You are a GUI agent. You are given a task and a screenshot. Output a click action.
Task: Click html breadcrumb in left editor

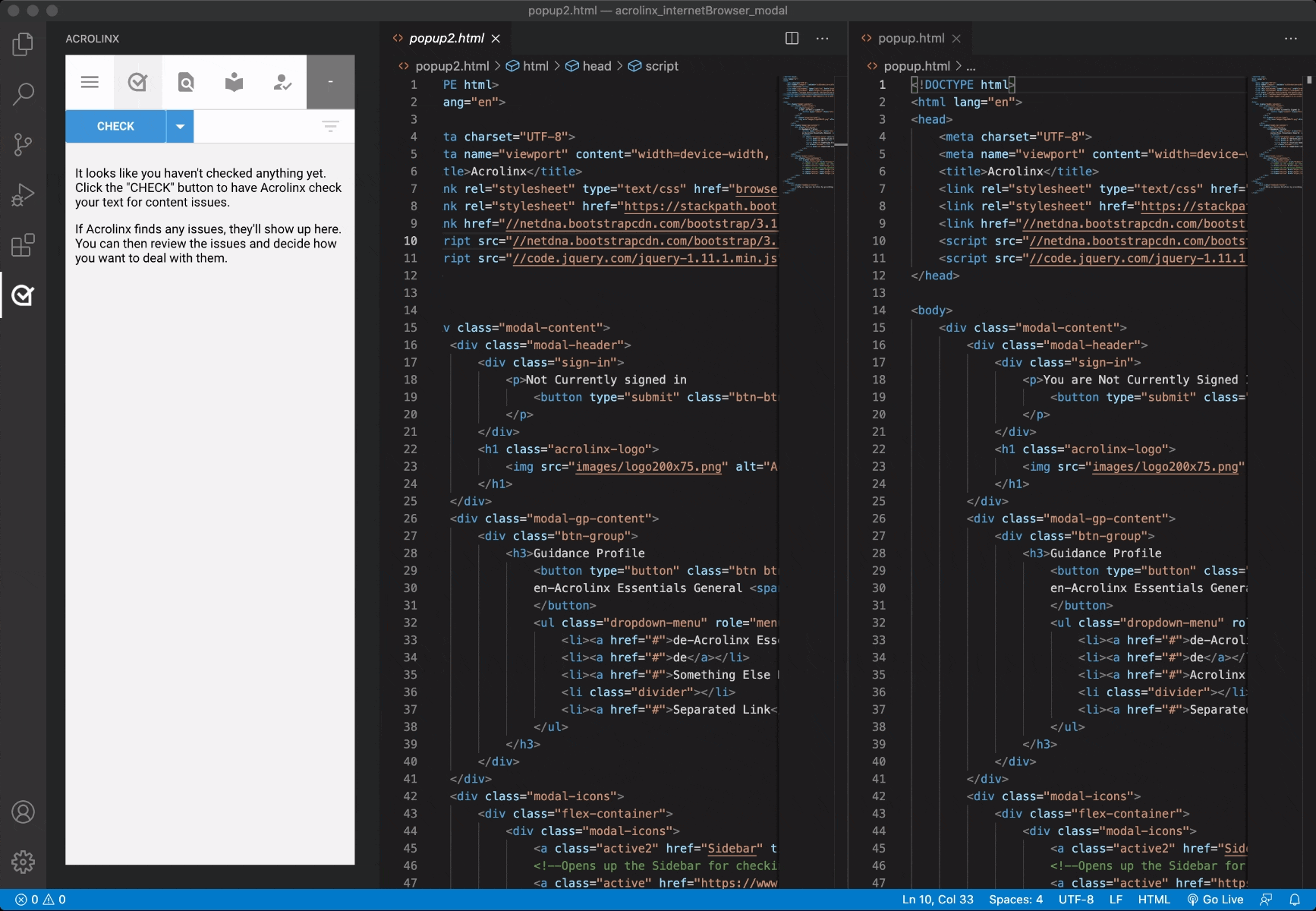(535, 66)
